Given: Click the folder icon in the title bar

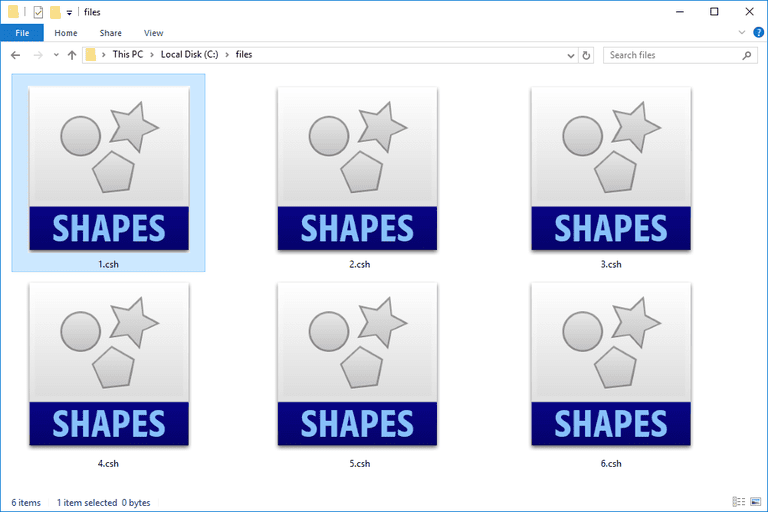Looking at the screenshot, I should pos(13,11).
